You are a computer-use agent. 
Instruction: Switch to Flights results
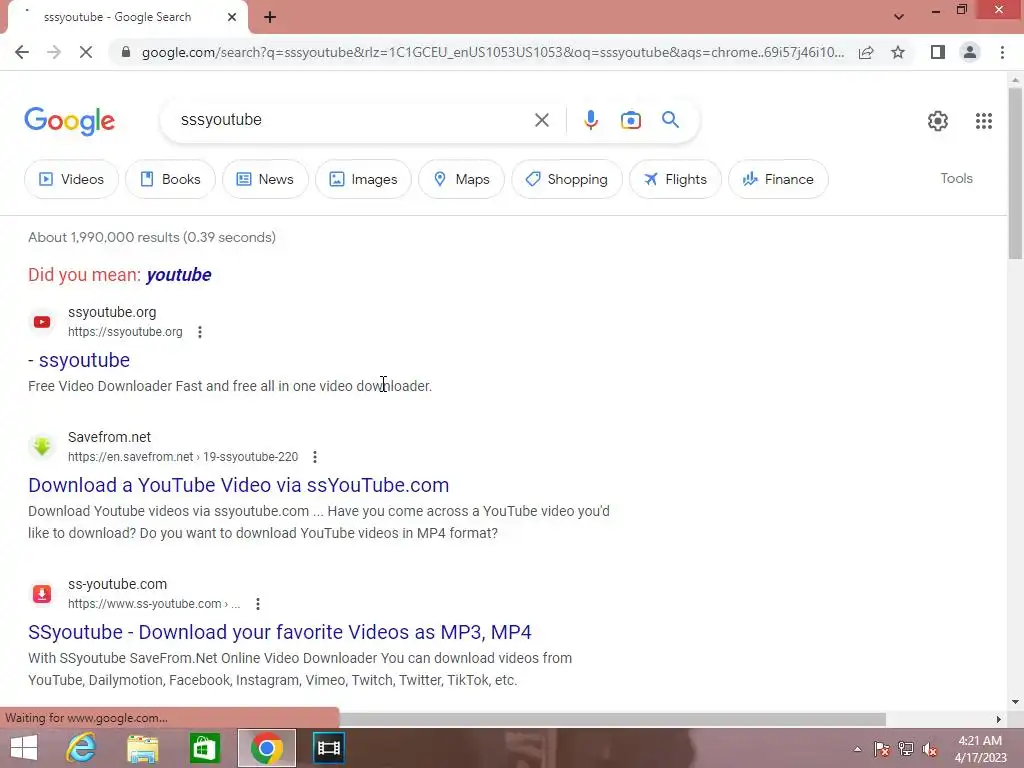click(675, 179)
